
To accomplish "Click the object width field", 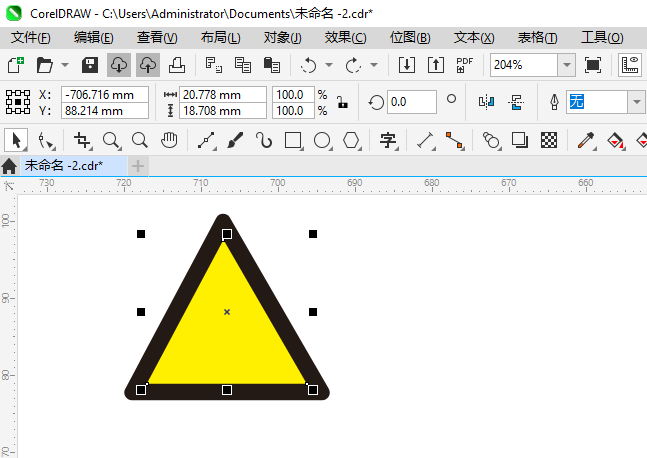I will pyautogui.click(x=223, y=94).
